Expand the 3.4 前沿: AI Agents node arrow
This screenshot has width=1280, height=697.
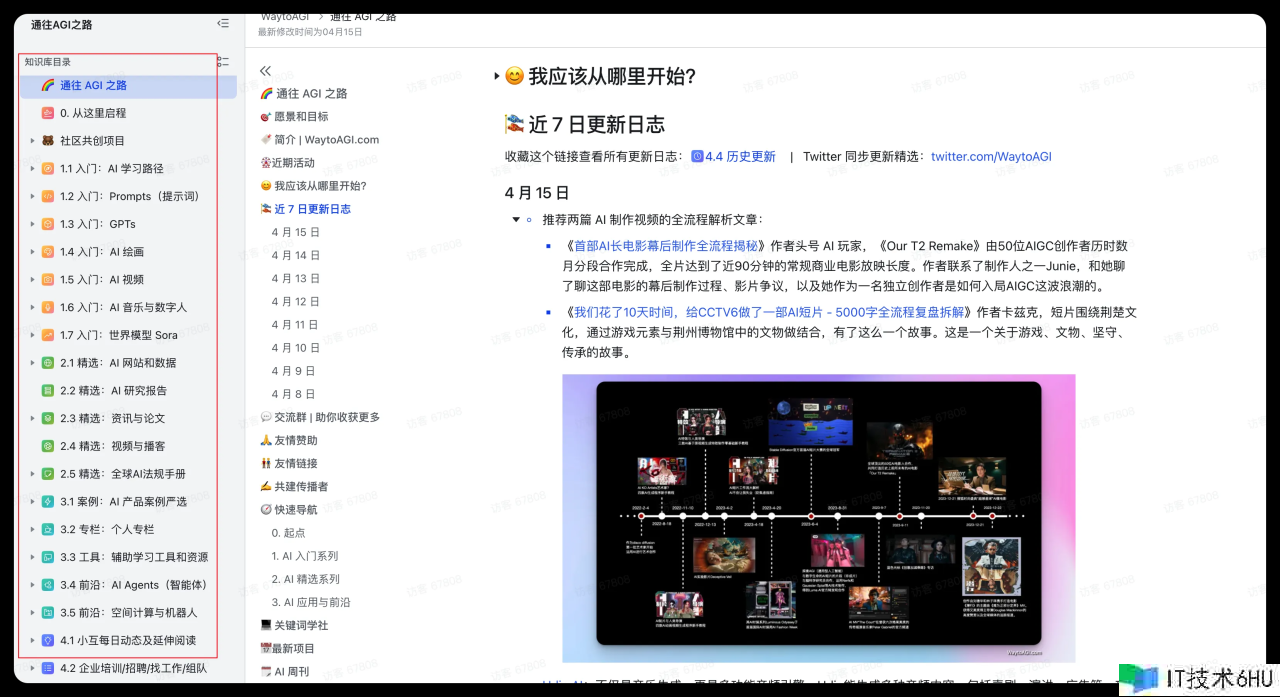pos(32,585)
